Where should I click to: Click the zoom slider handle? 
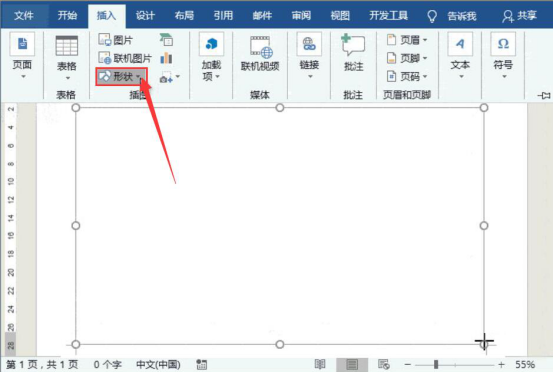(x=436, y=364)
